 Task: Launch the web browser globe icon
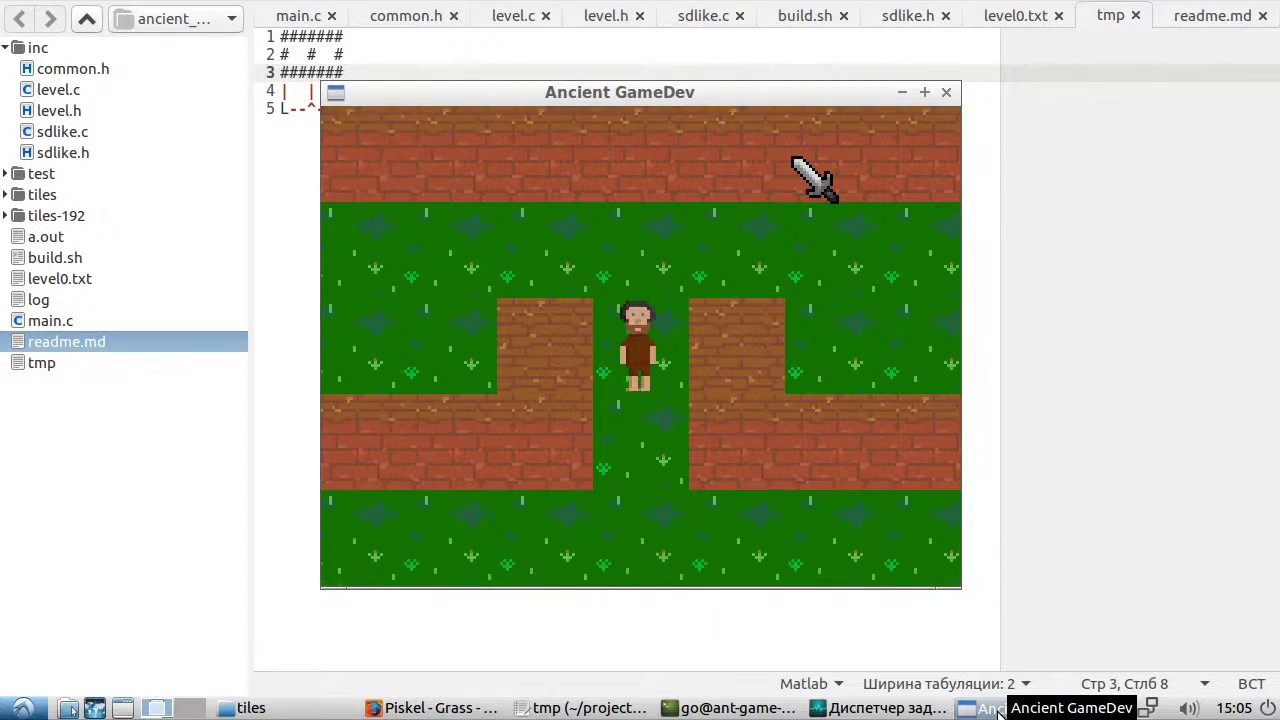coord(95,708)
